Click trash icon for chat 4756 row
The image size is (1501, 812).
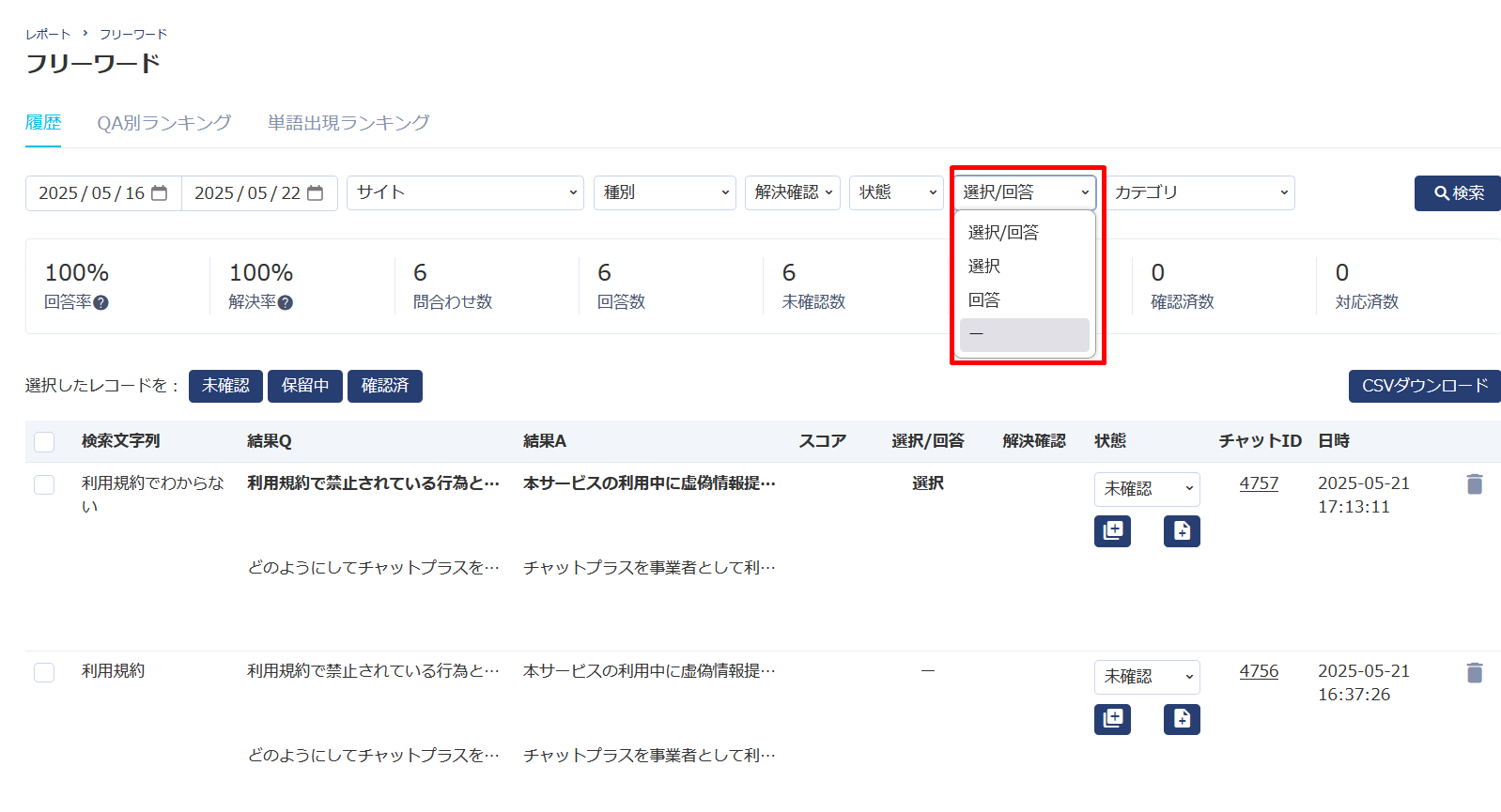click(x=1474, y=672)
